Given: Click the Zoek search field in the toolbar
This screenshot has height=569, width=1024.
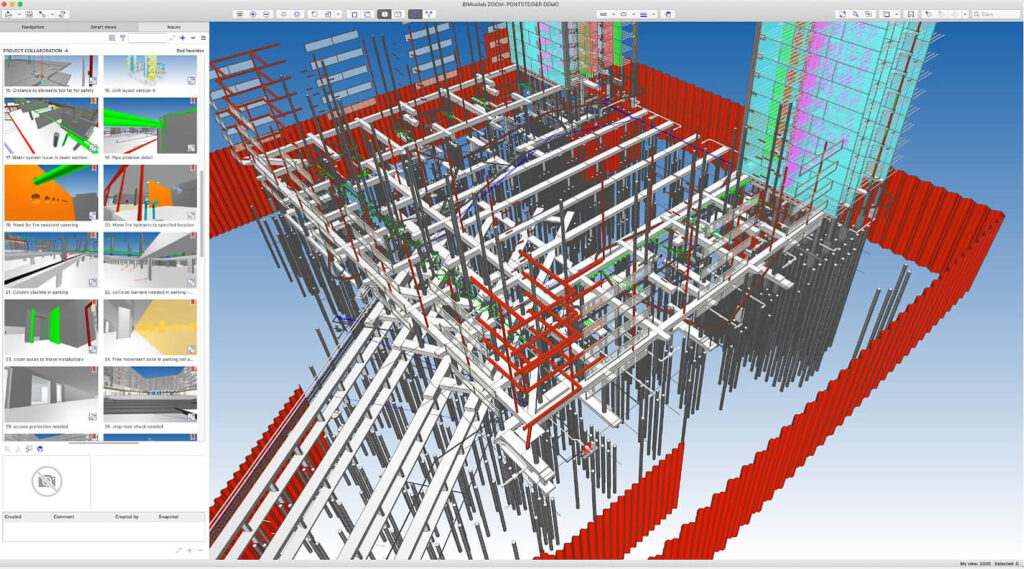Looking at the screenshot, I should pos(996,14).
